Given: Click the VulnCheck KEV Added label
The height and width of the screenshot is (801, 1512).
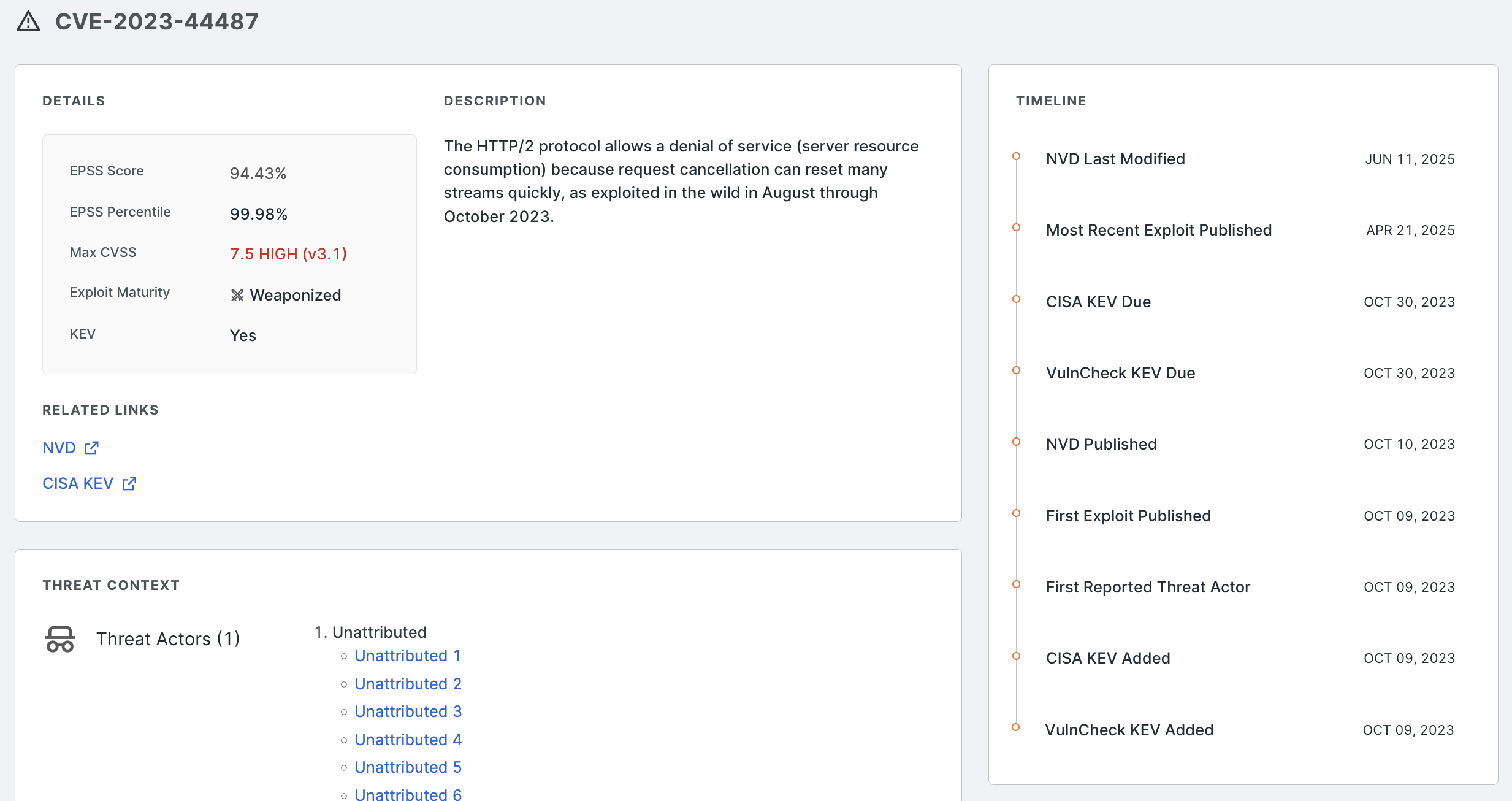Looking at the screenshot, I should [1129, 730].
